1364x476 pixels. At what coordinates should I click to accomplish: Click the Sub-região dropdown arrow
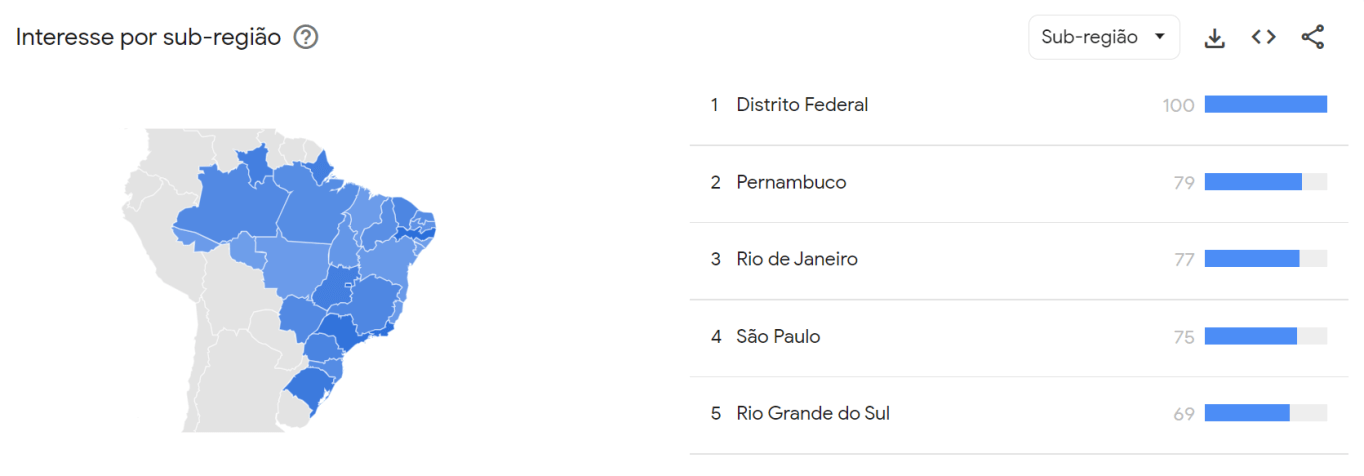[1160, 37]
